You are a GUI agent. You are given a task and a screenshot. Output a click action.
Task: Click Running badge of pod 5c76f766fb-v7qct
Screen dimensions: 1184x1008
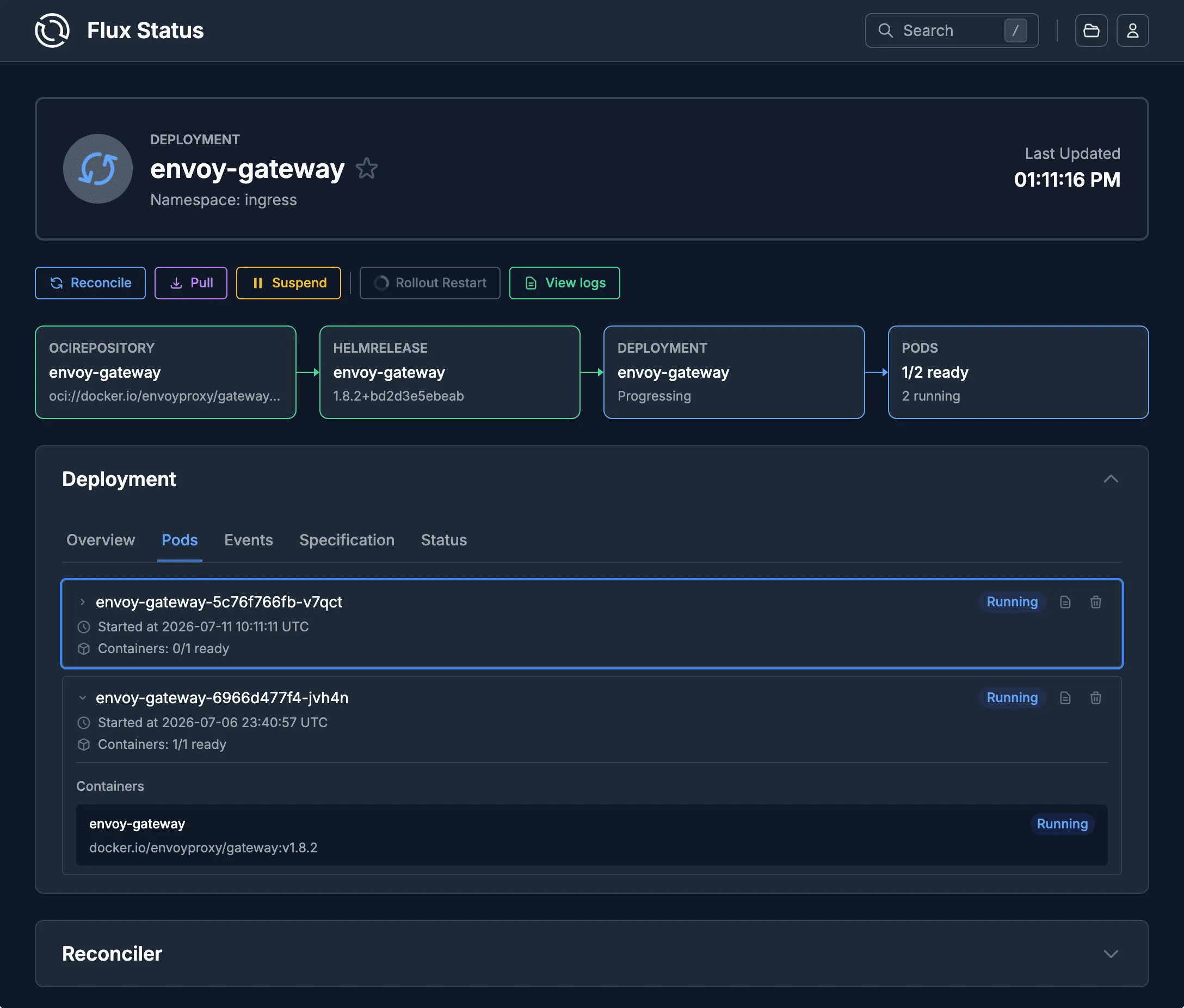[1012, 602]
